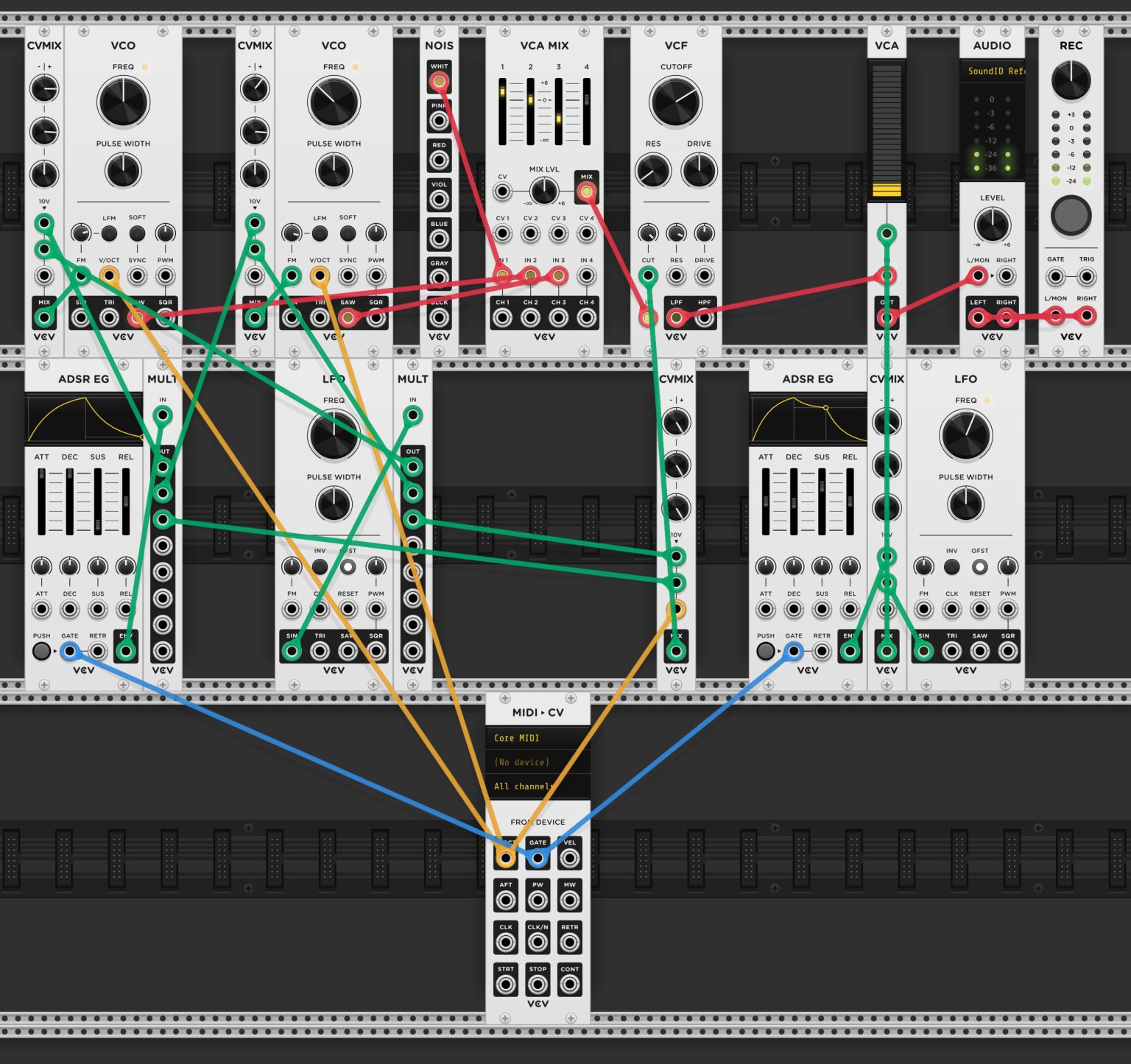Open the SoundID audio device selector
The width and height of the screenshot is (1131, 1064).
tap(992, 71)
